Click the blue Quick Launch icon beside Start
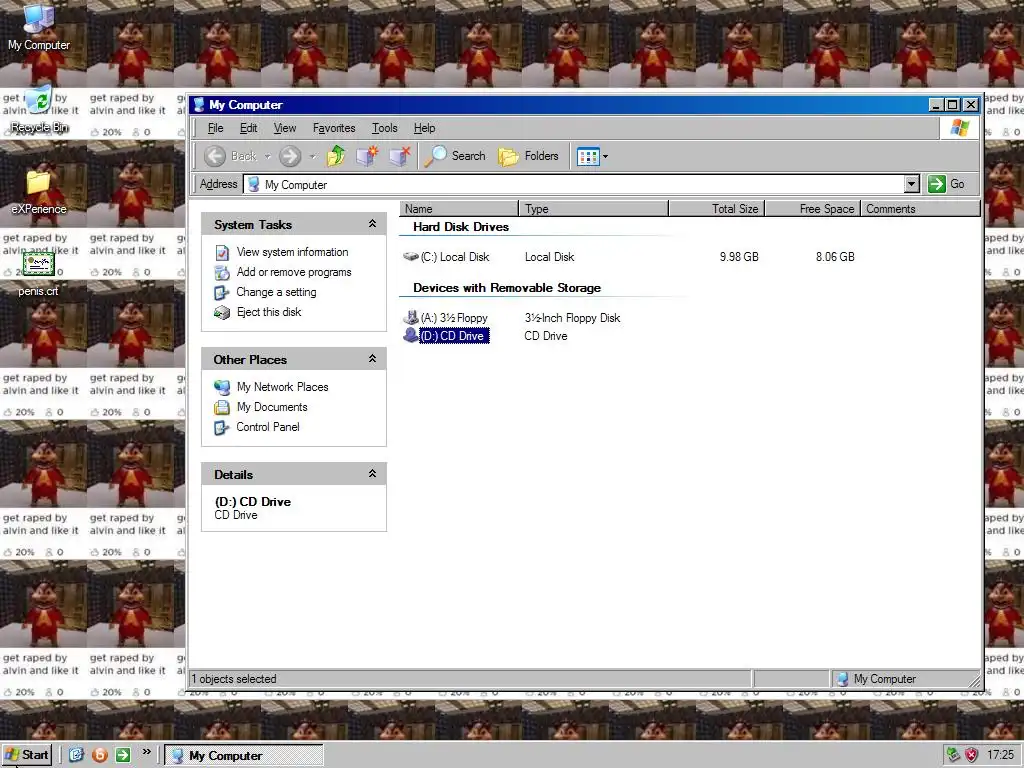The height and width of the screenshot is (768, 1024). point(77,756)
